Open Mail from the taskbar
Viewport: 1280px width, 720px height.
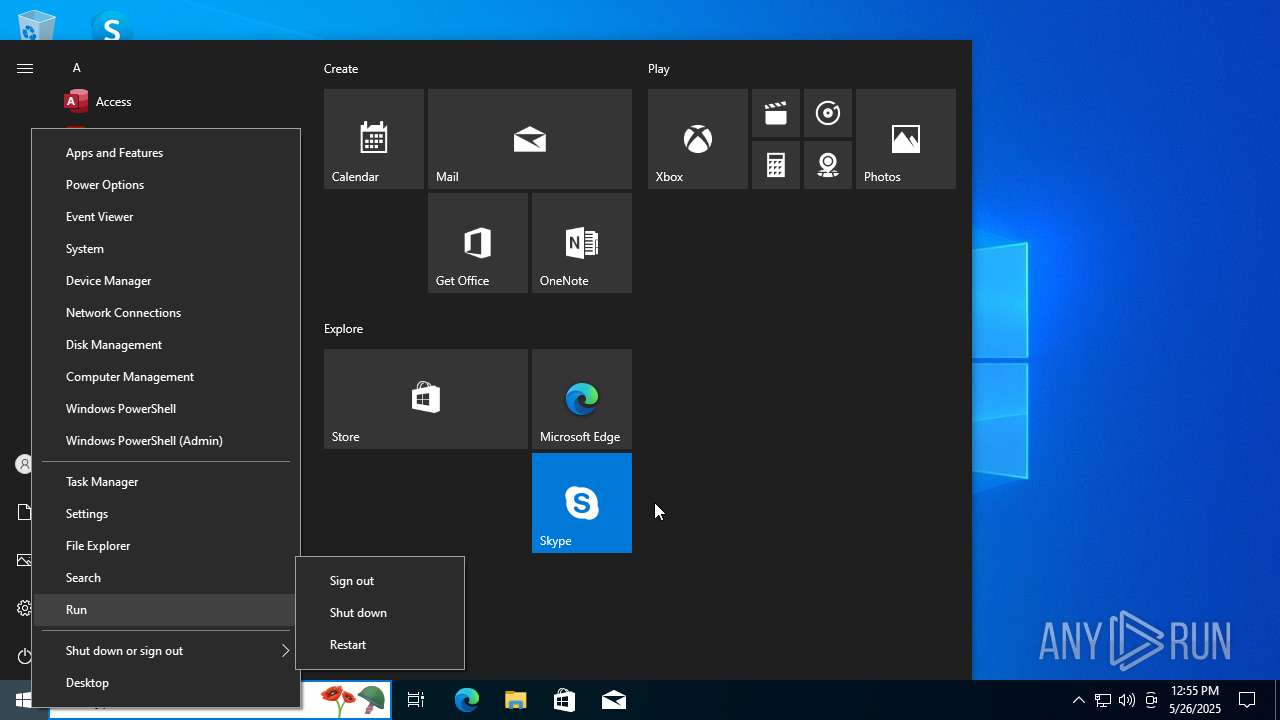click(x=614, y=700)
